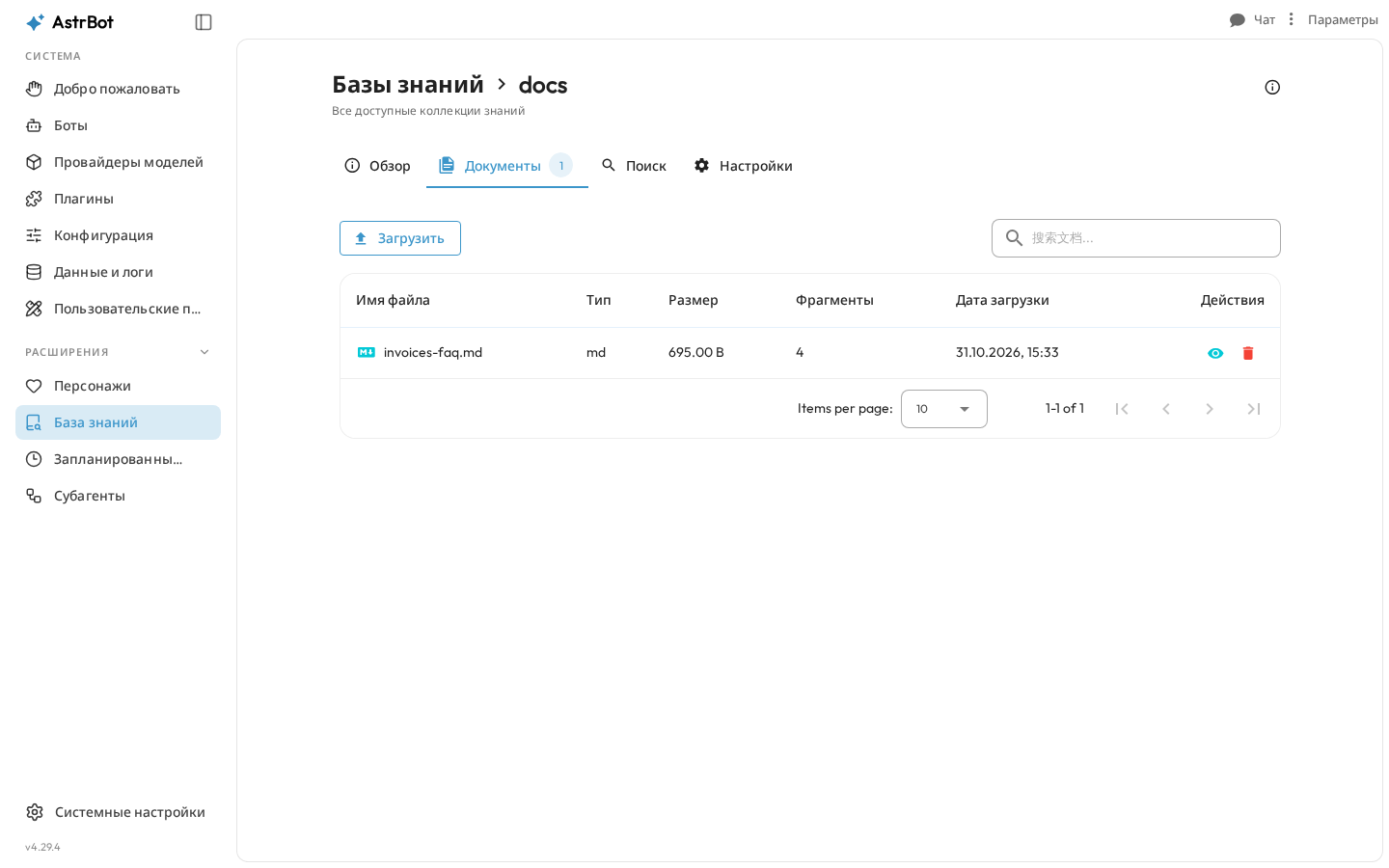The width and height of the screenshot is (1389, 868).
Task: Open Системные настройки at the sidebar bottom
Action: 118,812
